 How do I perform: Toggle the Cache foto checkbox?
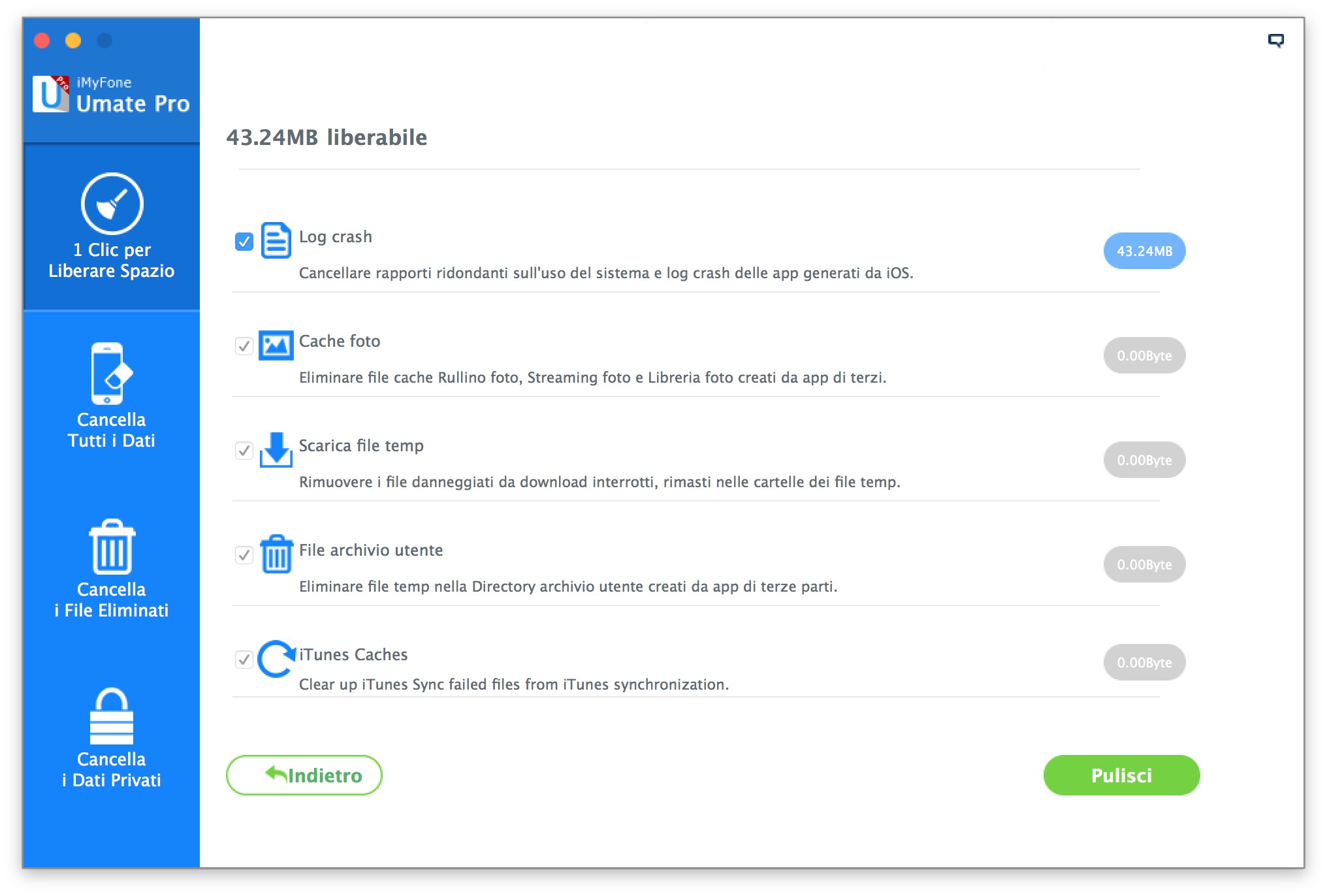(x=244, y=346)
